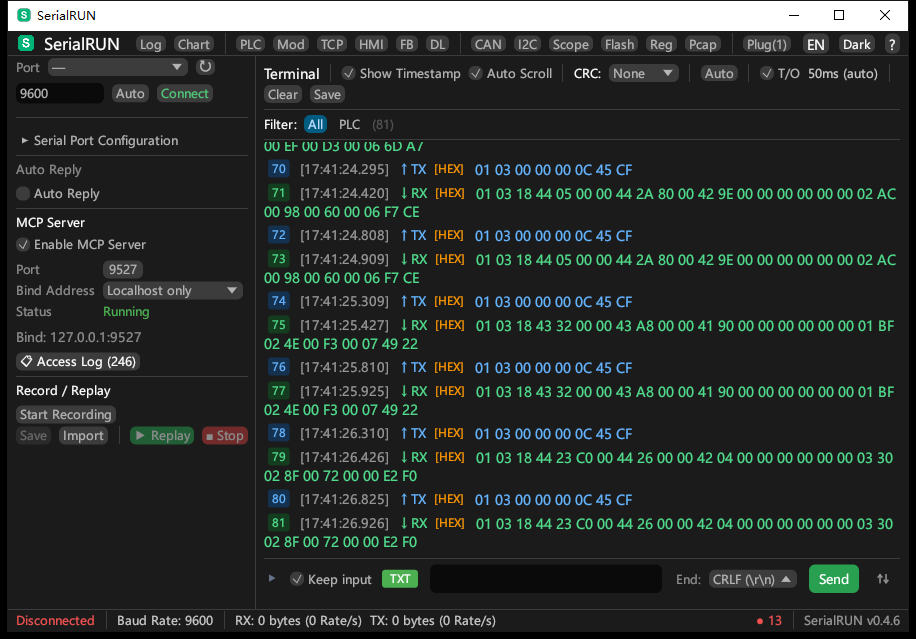The height and width of the screenshot is (639, 916).
Task: Open the End CRLF line-ending dropdown
Action: pyautogui.click(x=753, y=579)
